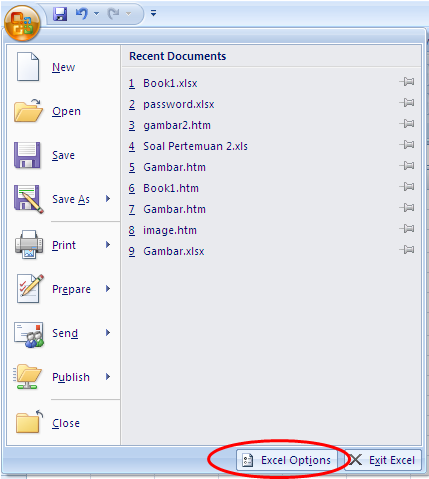Screen dimensions: 429x479
Task: Pin Gambar.xlsx to recent list
Action: [407, 250]
